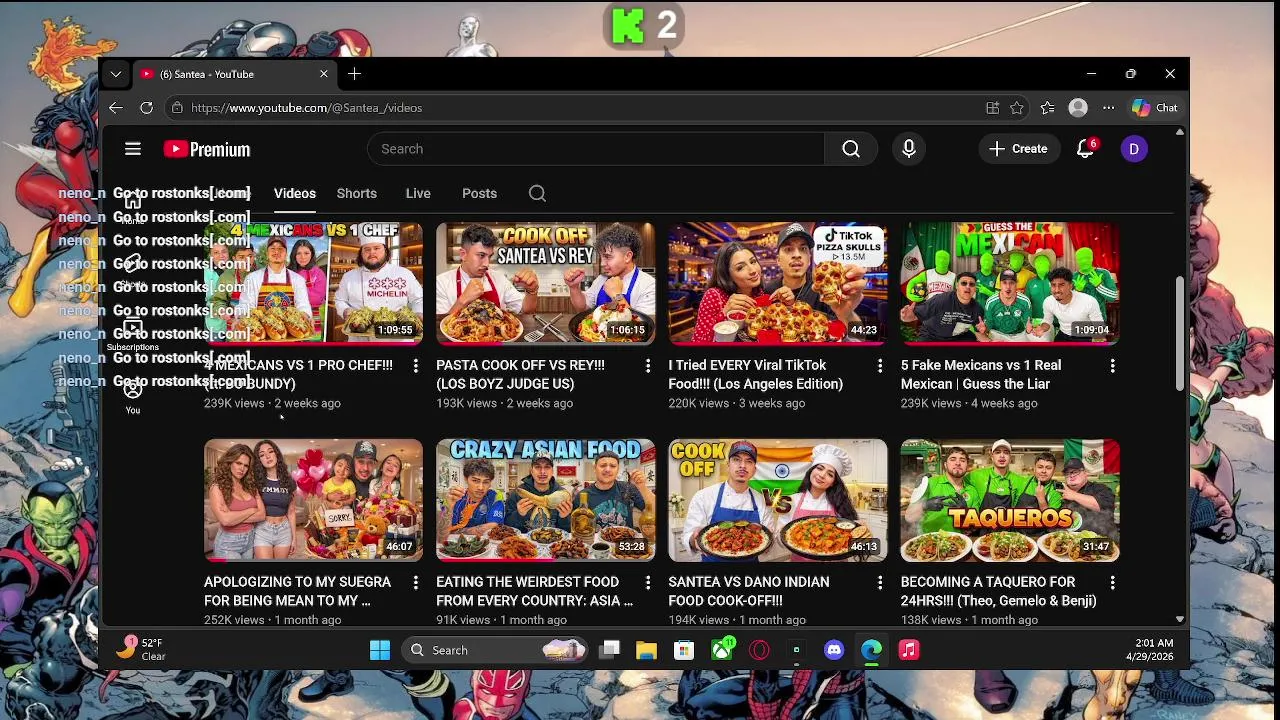This screenshot has width=1280, height=720.
Task: Switch to the Live tab
Action: pyautogui.click(x=418, y=193)
